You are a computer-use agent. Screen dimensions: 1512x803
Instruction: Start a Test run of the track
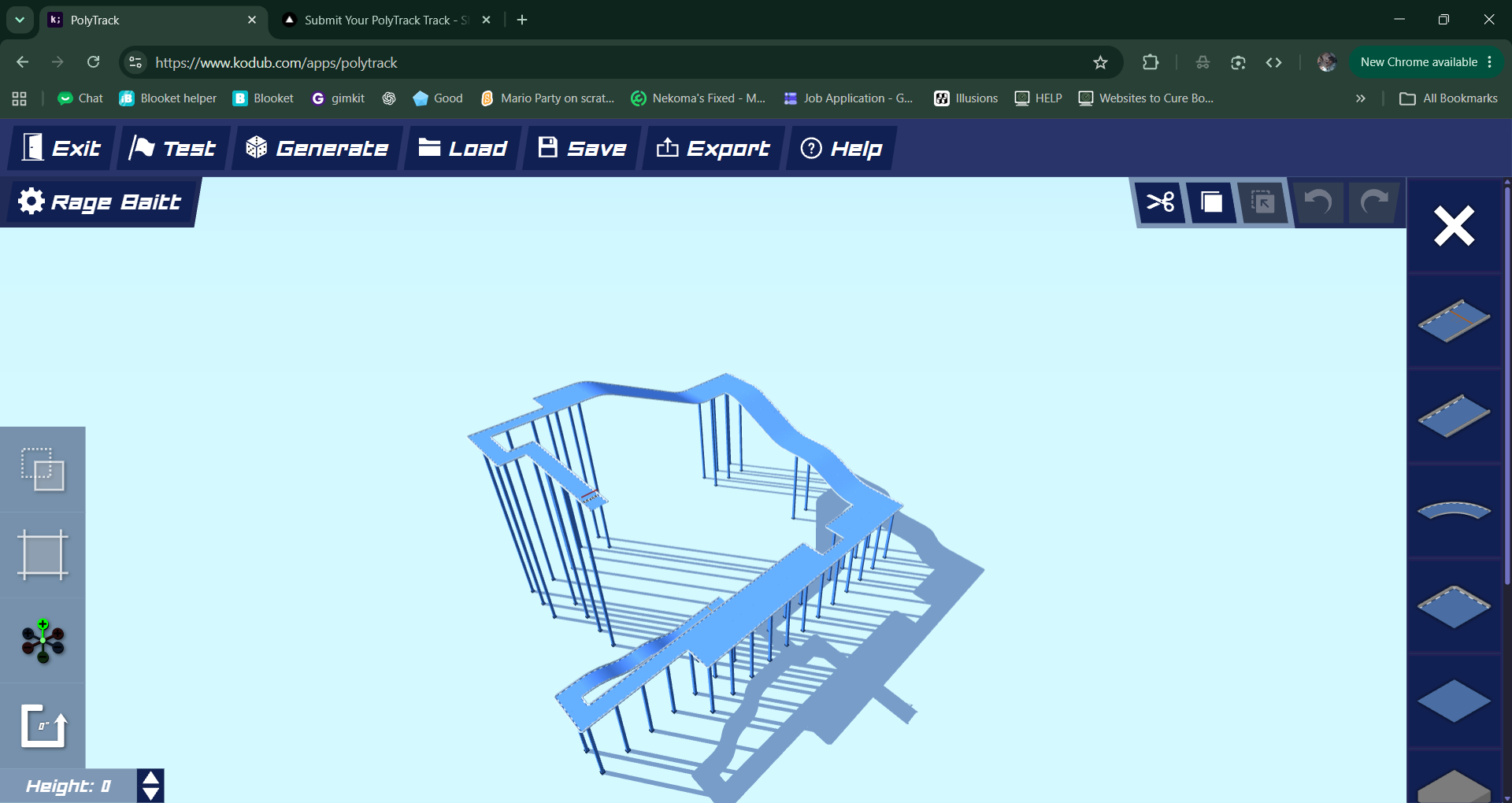point(173,148)
